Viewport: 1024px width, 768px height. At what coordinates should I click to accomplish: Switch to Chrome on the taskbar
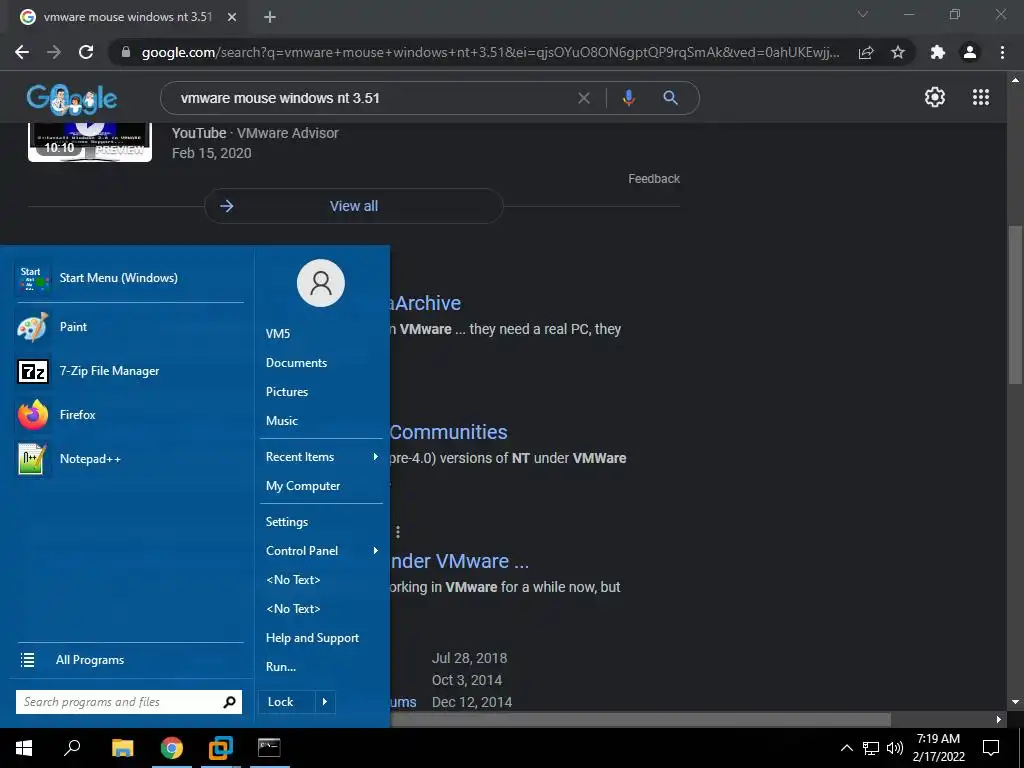[172, 748]
